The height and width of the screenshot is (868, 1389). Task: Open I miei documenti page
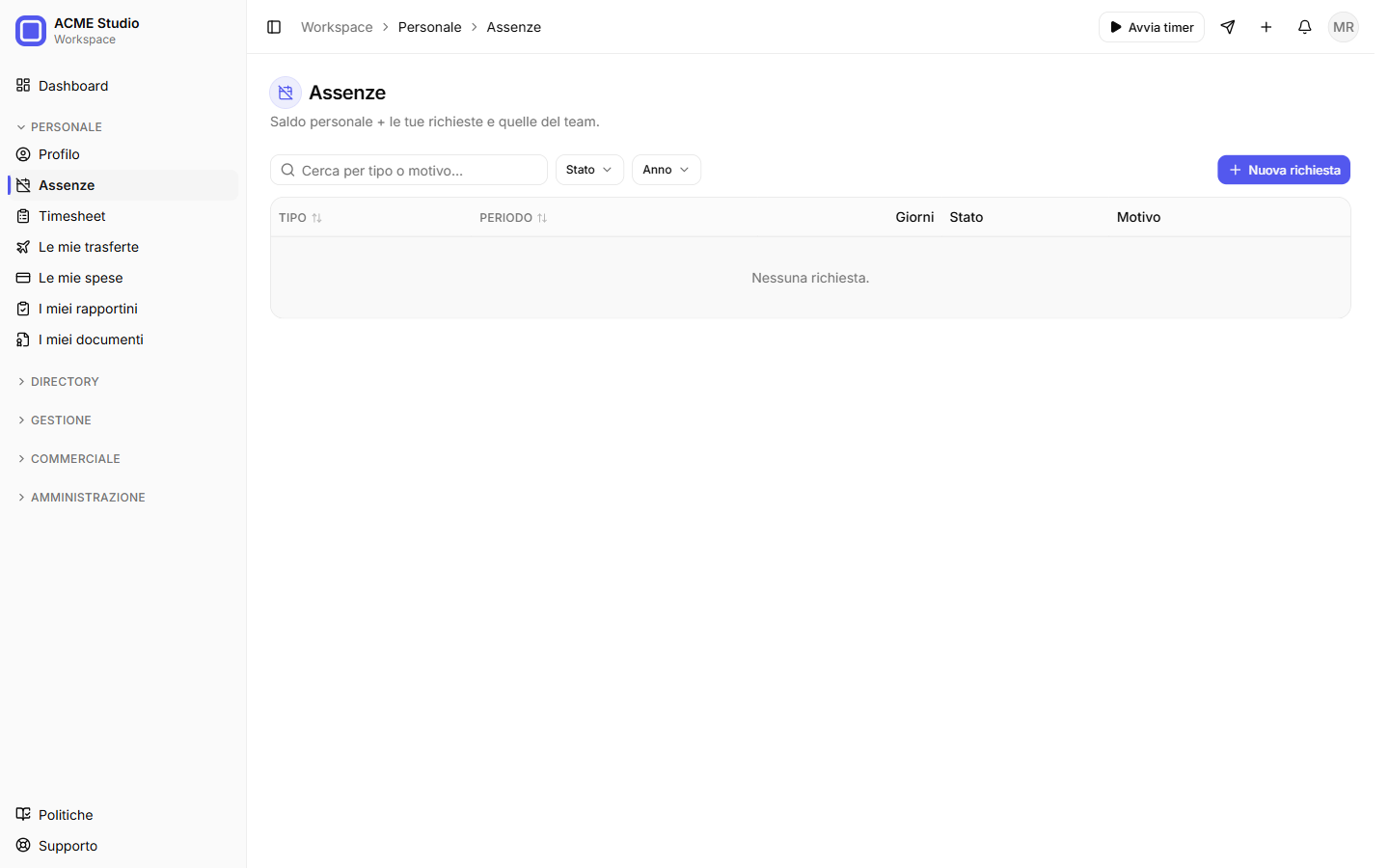123,339
